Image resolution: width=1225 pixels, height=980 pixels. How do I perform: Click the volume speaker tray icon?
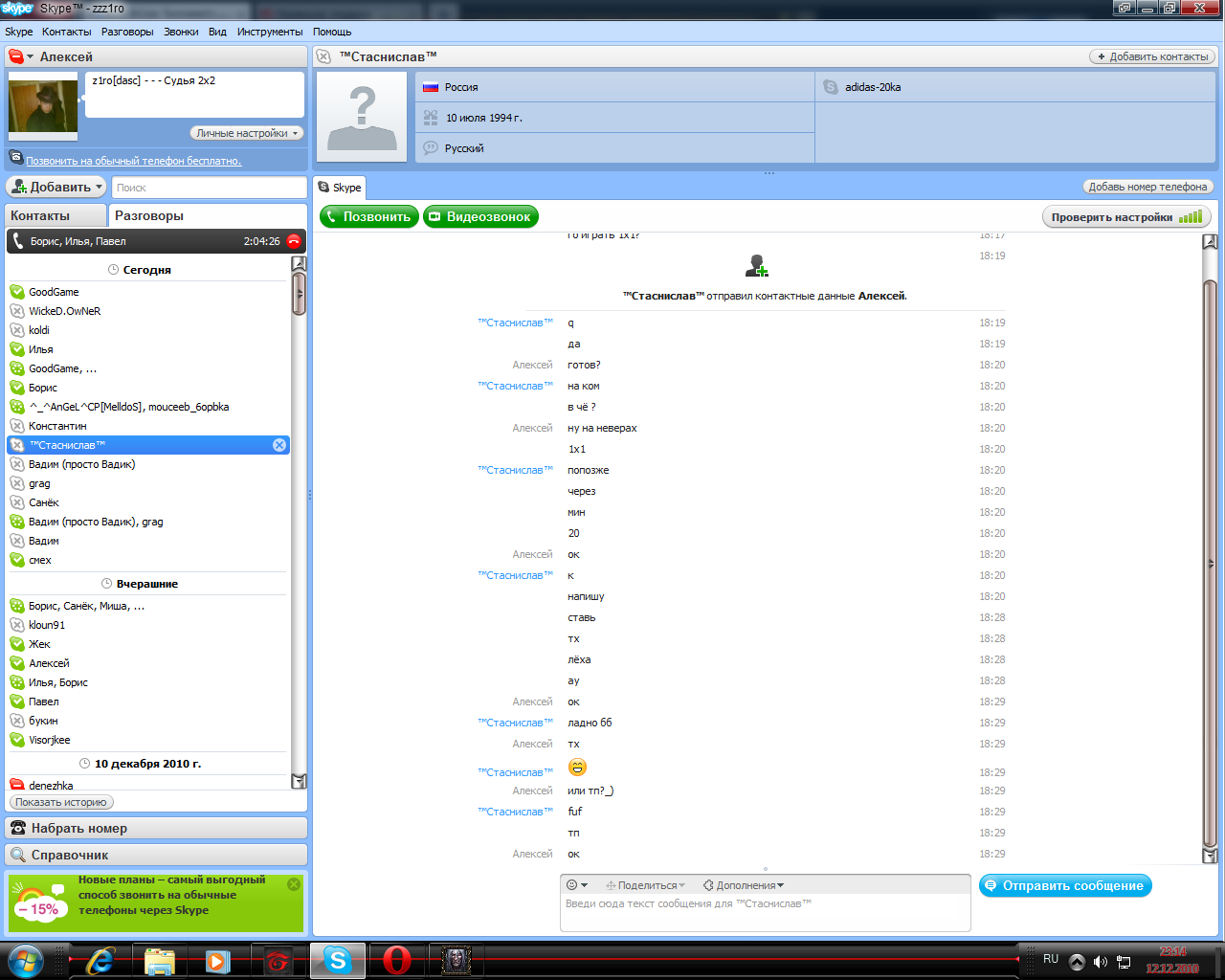(1101, 961)
